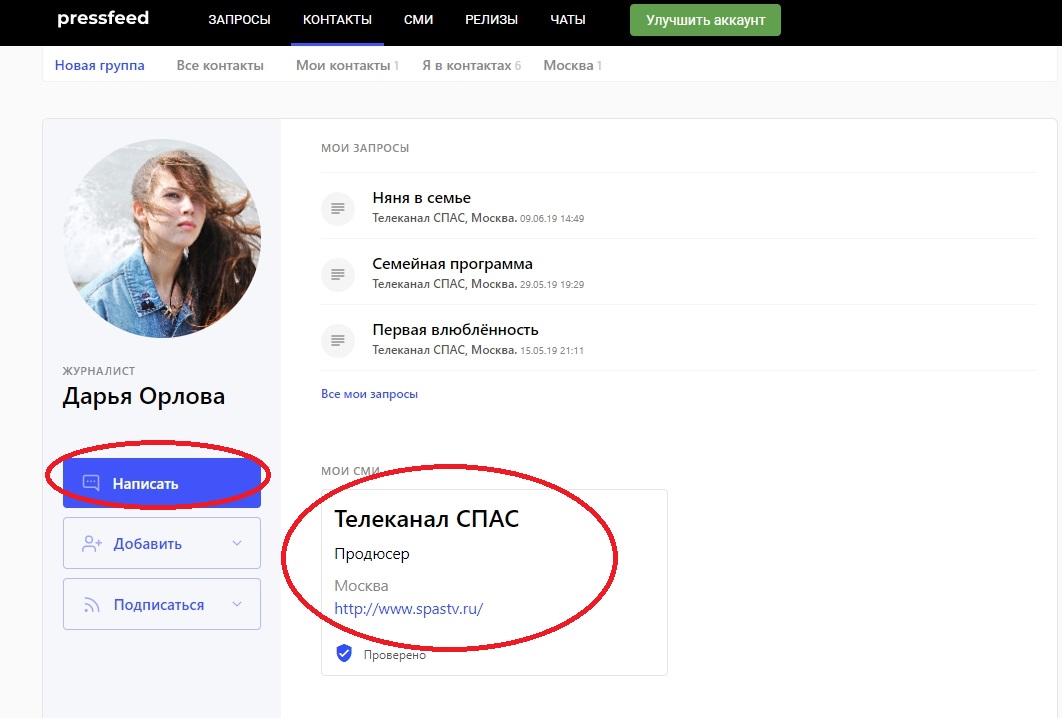1062x718 pixels.
Task: Click the verified shield icon near Проверено
Action: [344, 654]
